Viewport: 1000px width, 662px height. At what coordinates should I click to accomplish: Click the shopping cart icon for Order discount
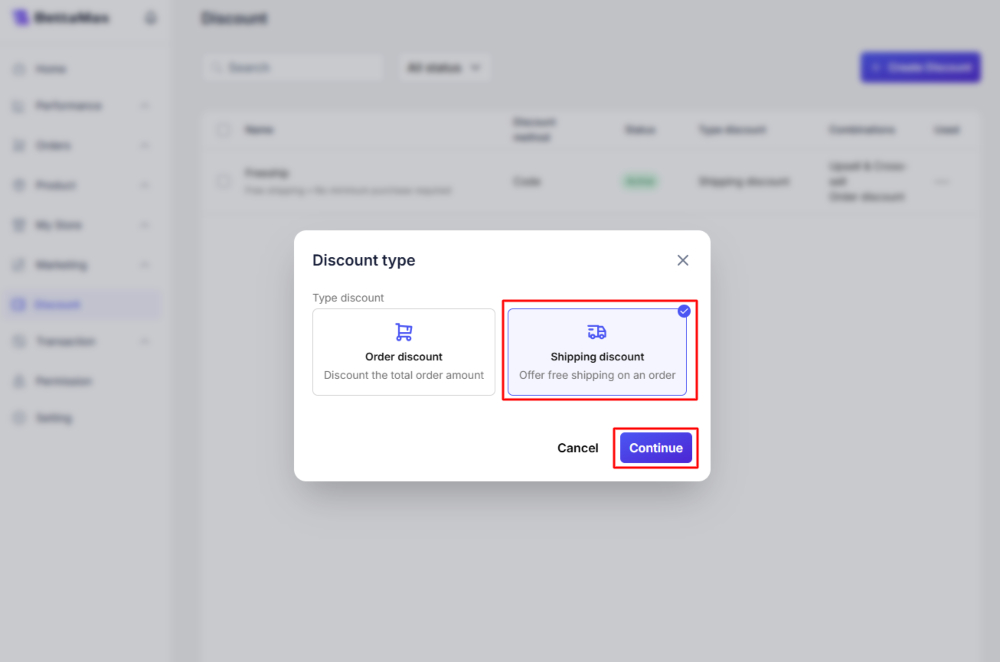click(404, 332)
